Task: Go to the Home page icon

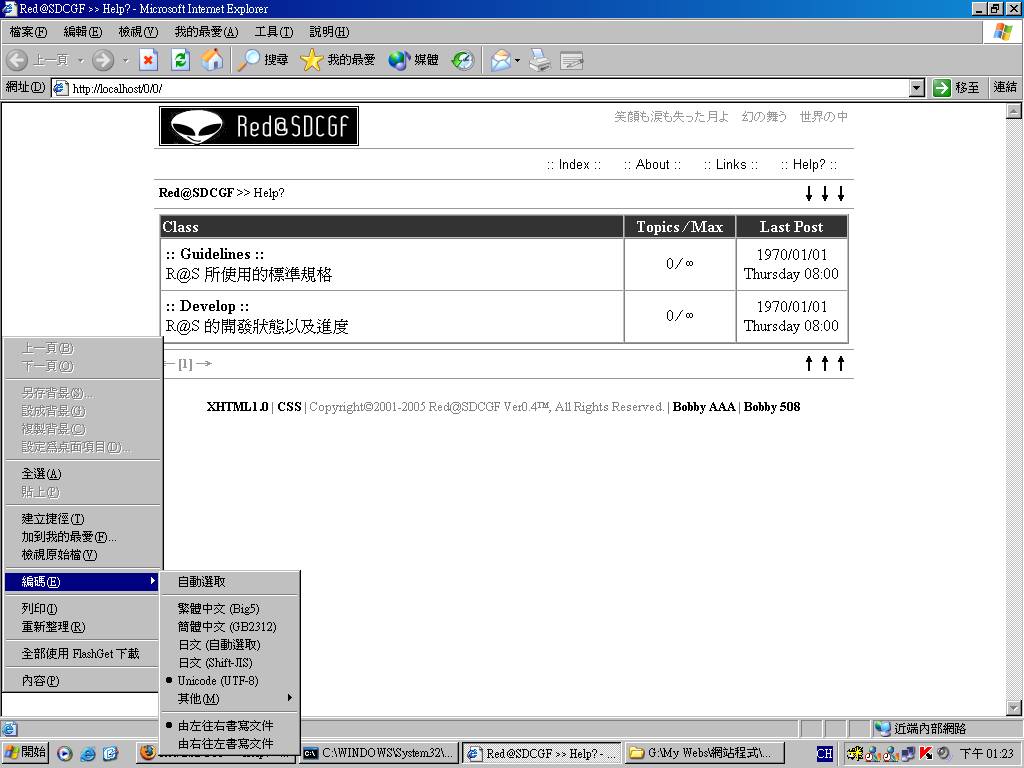Action: [x=212, y=60]
